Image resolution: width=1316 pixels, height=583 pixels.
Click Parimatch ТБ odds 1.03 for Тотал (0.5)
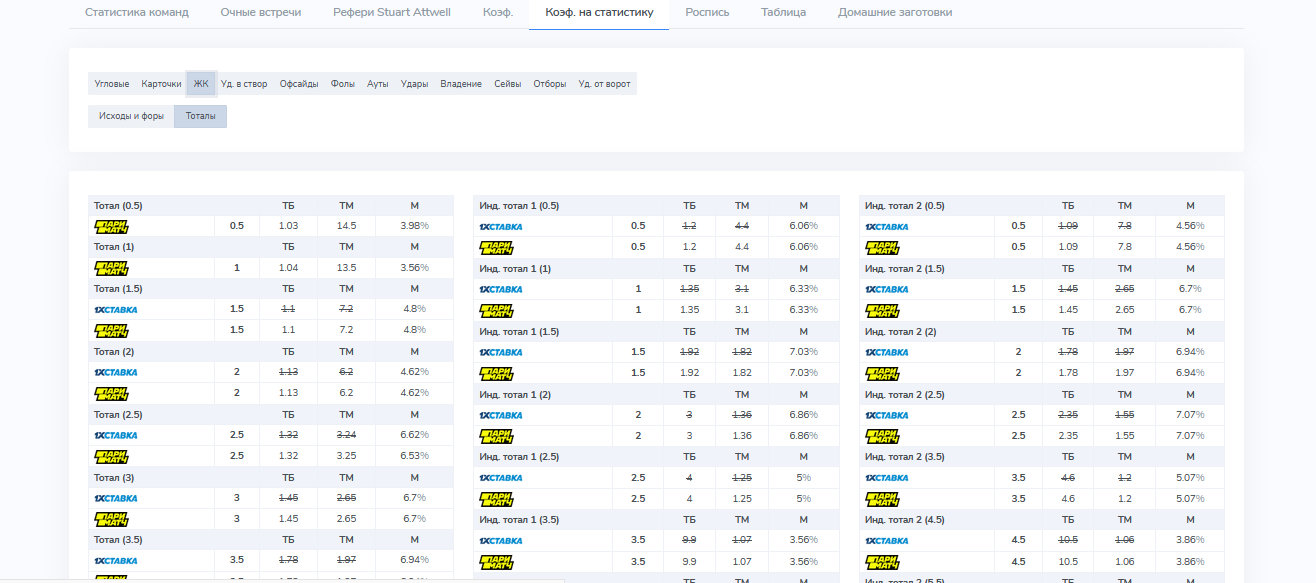pos(288,226)
